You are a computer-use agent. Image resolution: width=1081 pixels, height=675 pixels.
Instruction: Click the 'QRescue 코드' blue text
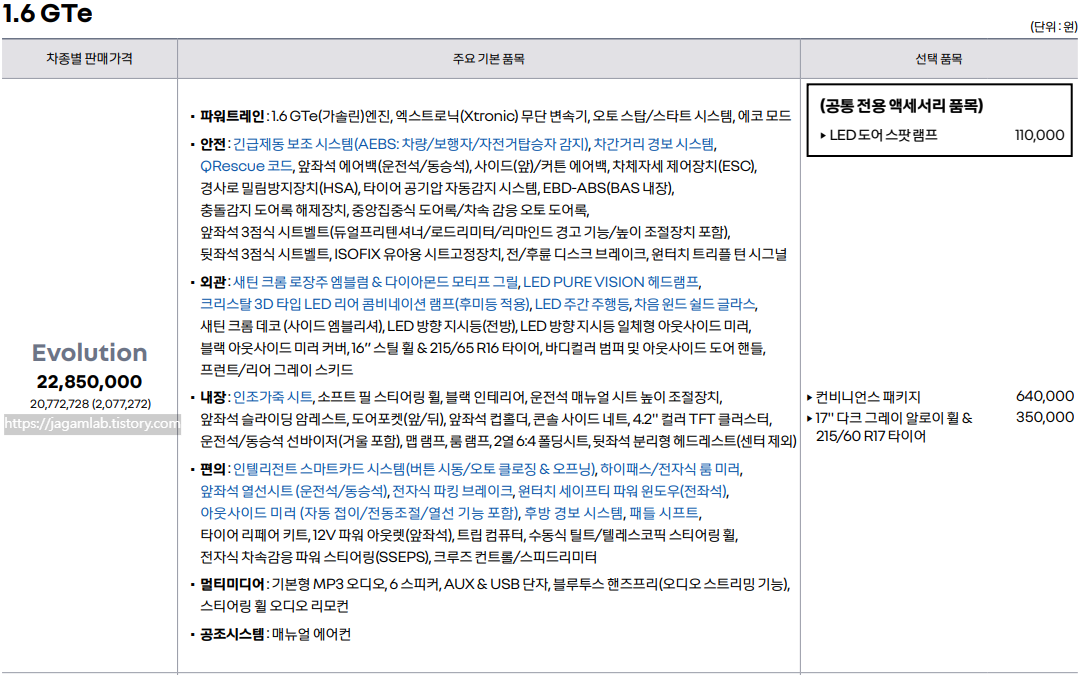point(245,166)
